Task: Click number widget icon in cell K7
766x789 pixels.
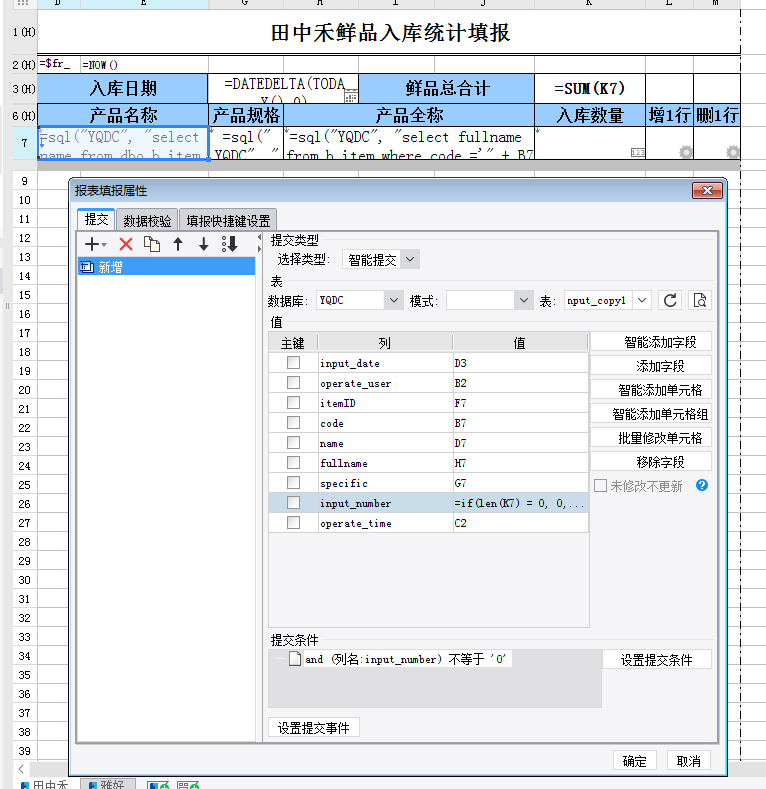Action: pos(638,152)
